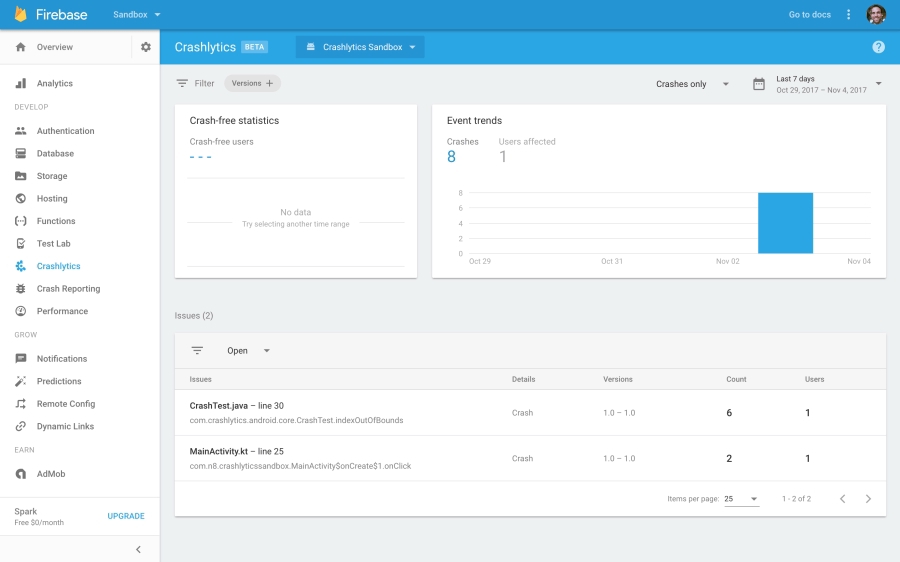Click the Analytics bar chart icon
Screen dimensions: 900x562
[21, 83]
